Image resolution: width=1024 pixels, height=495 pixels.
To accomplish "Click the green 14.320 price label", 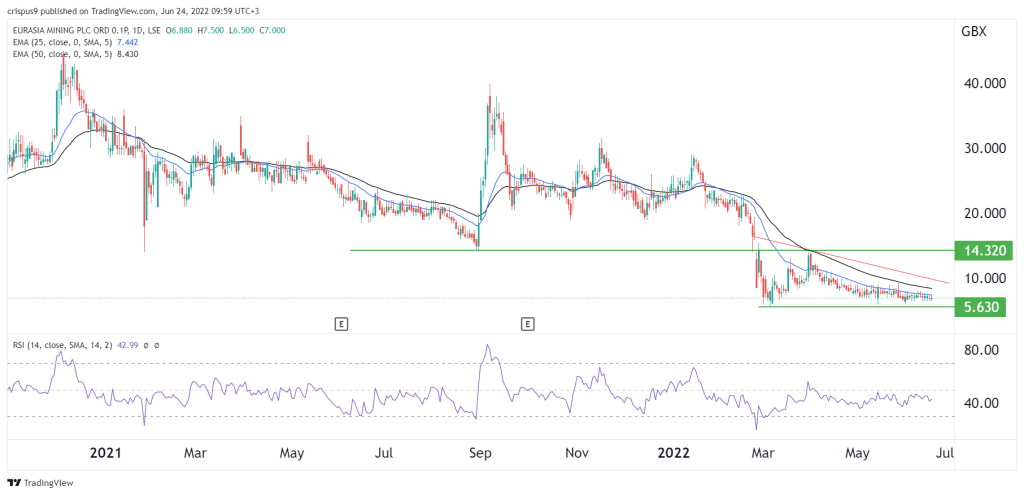I will tap(984, 251).
